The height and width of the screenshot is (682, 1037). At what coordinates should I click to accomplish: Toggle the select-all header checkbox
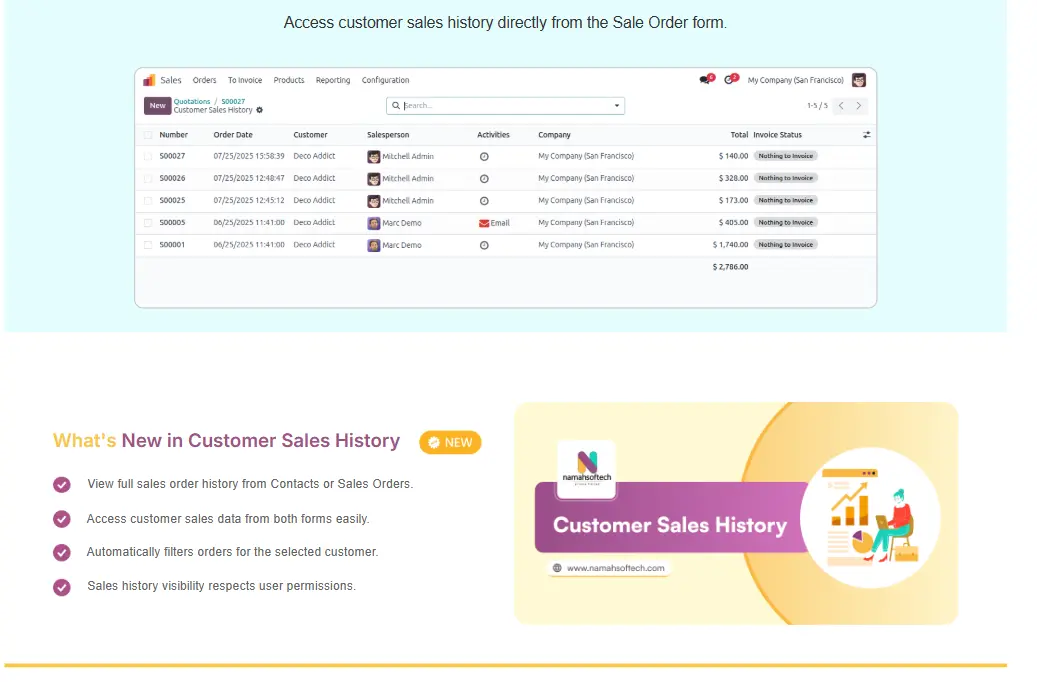pyautogui.click(x=148, y=135)
